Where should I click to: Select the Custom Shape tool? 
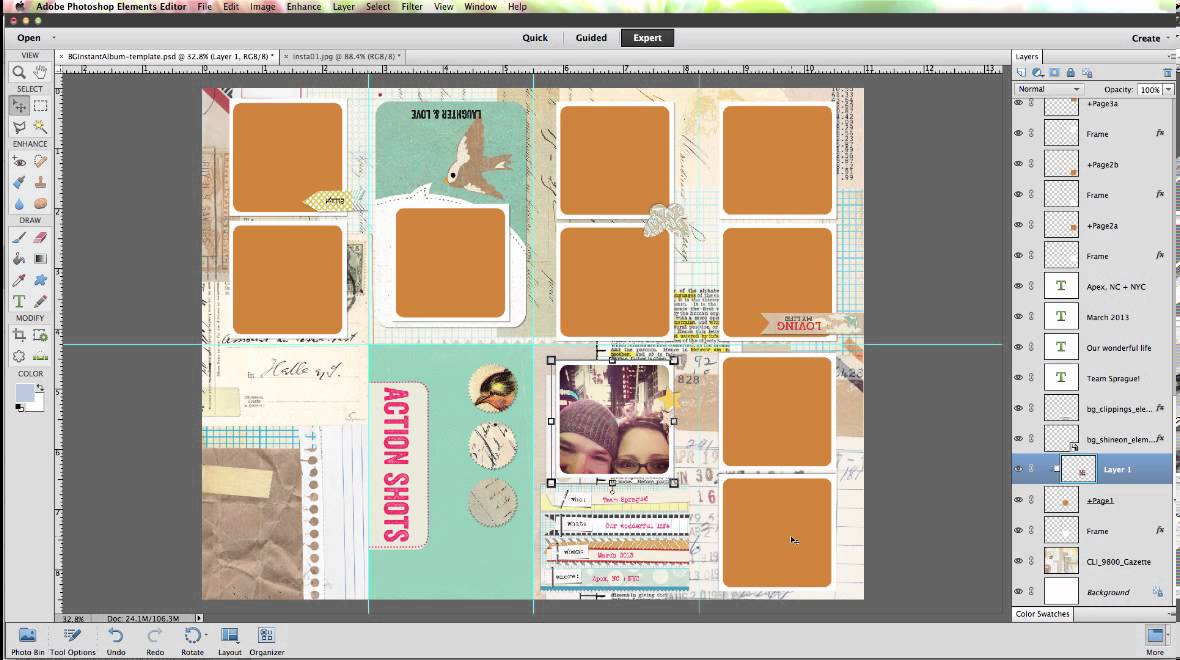pyautogui.click(x=40, y=280)
